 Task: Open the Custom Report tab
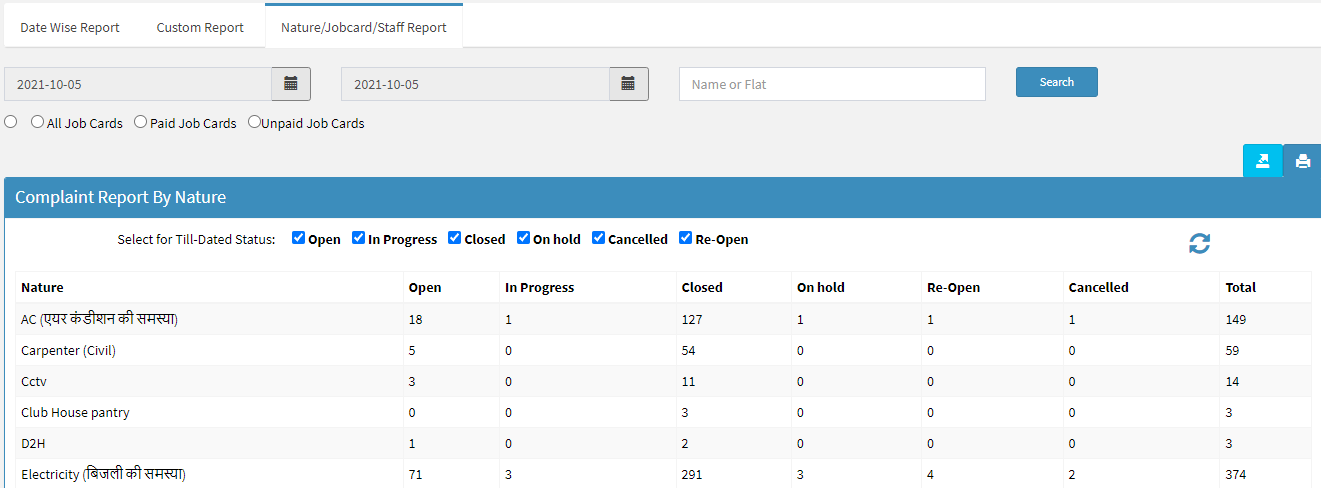tap(200, 27)
